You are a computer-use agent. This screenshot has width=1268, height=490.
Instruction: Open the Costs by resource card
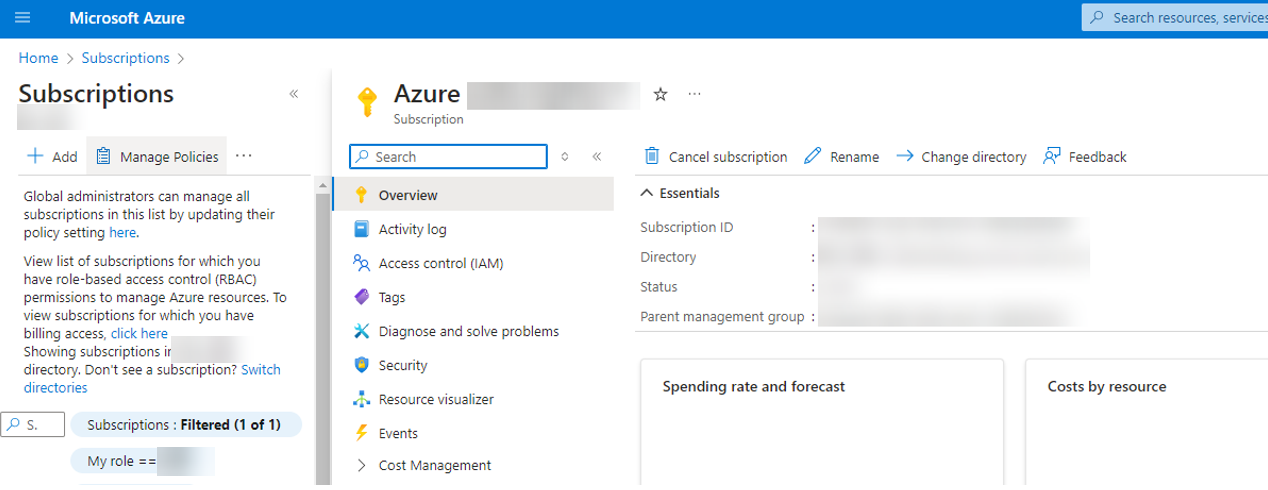tap(1147, 422)
